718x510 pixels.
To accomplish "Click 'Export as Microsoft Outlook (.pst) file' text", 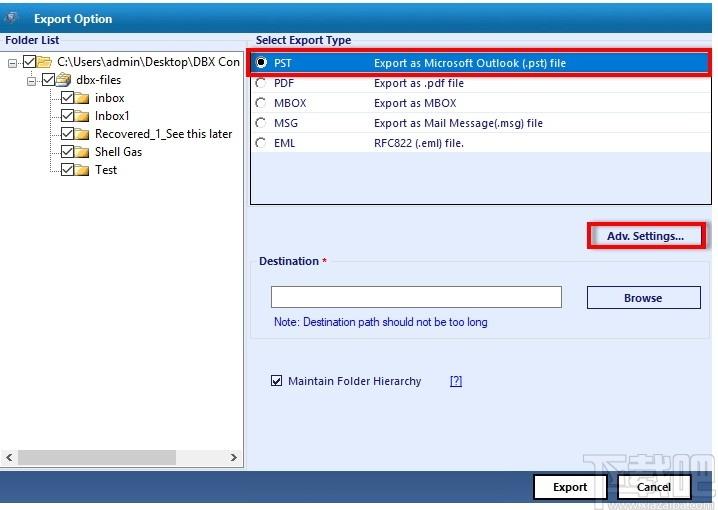I will [x=470, y=63].
